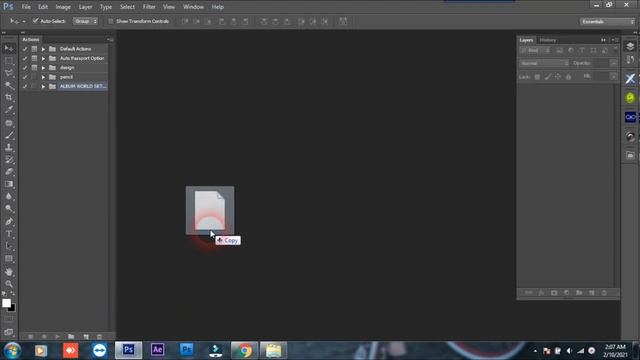The width and height of the screenshot is (640, 360).
Task: Select the Path Selection tool
Action: [x=9, y=246]
